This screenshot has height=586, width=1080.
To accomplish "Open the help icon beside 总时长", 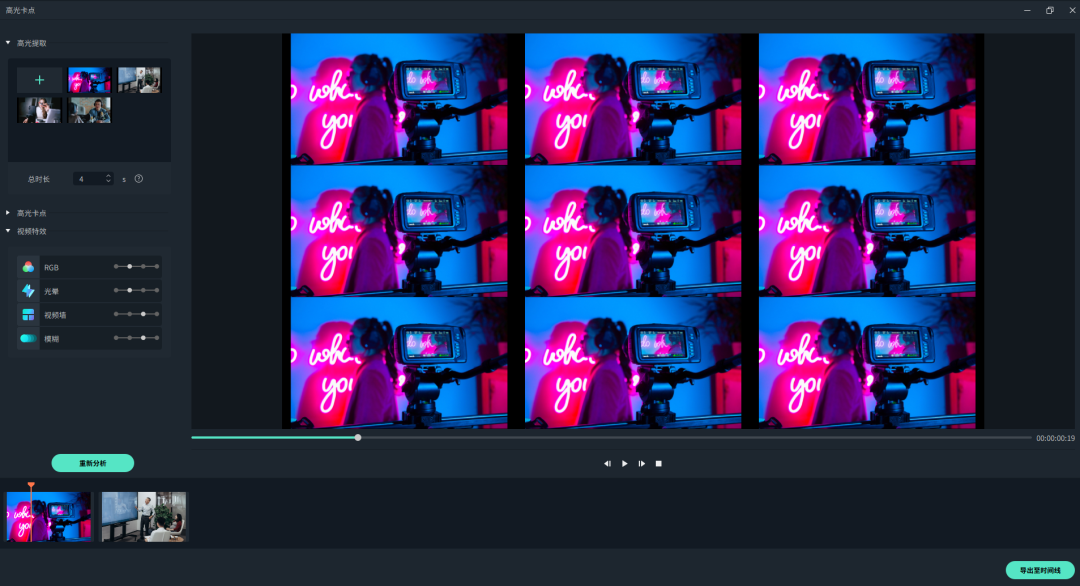I will click(x=139, y=179).
